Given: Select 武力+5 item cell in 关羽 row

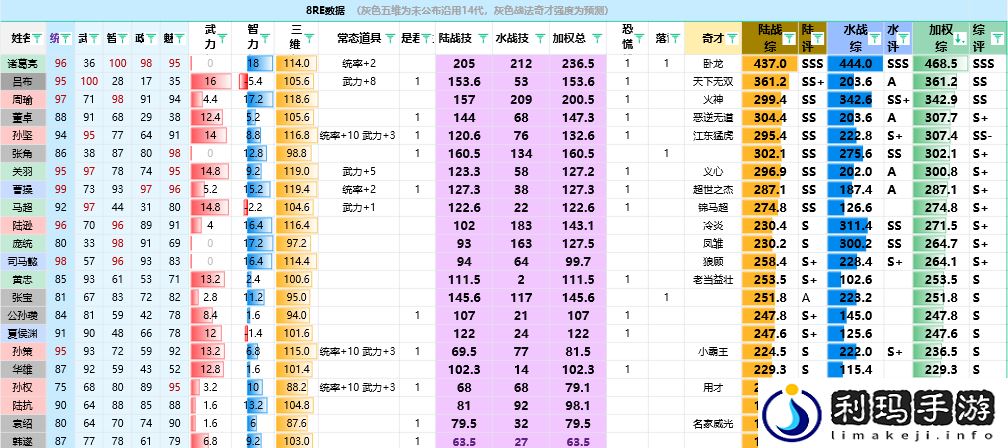Looking at the screenshot, I should click(359, 172).
